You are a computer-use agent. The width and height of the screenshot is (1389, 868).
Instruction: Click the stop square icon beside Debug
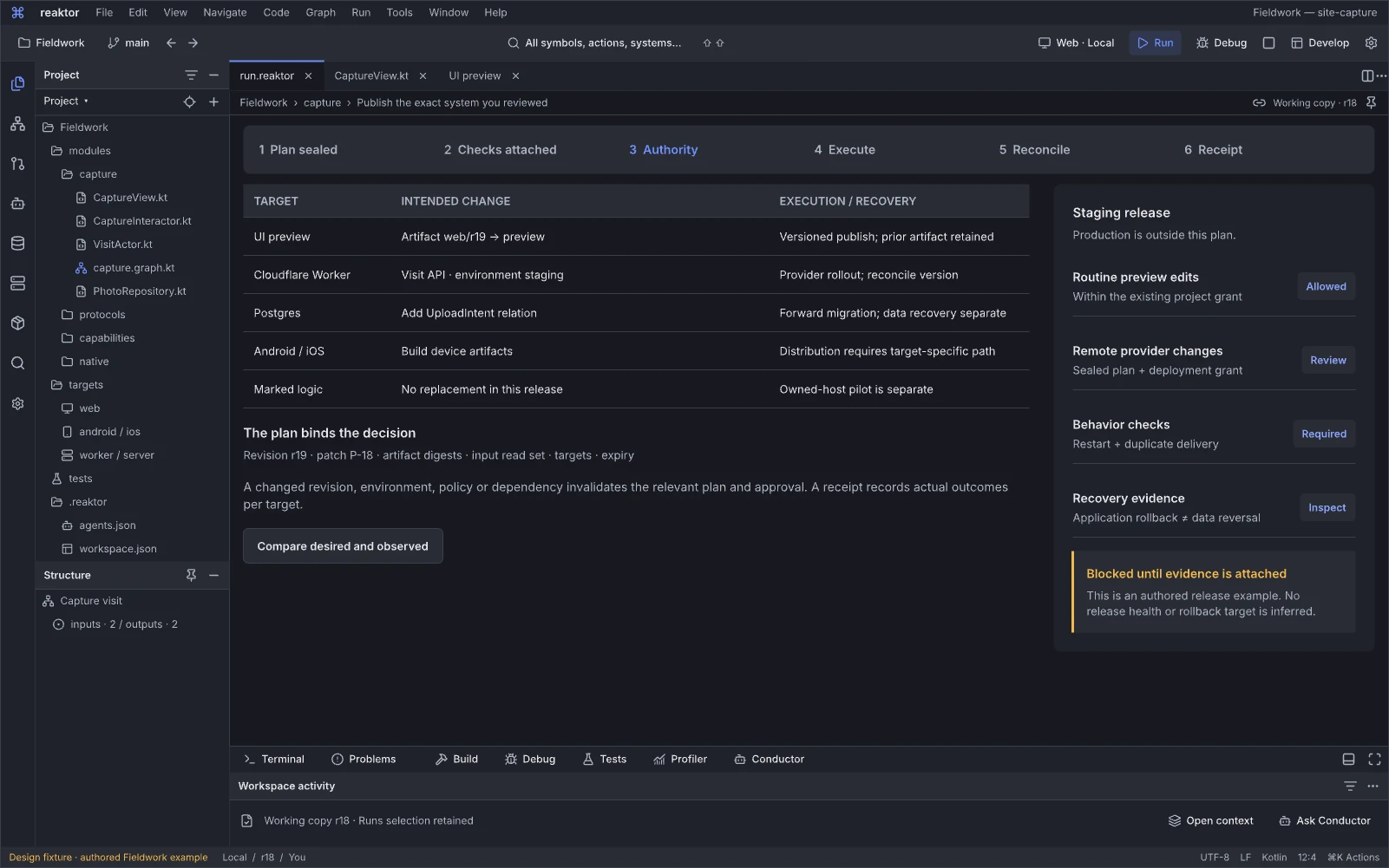pos(1268,42)
